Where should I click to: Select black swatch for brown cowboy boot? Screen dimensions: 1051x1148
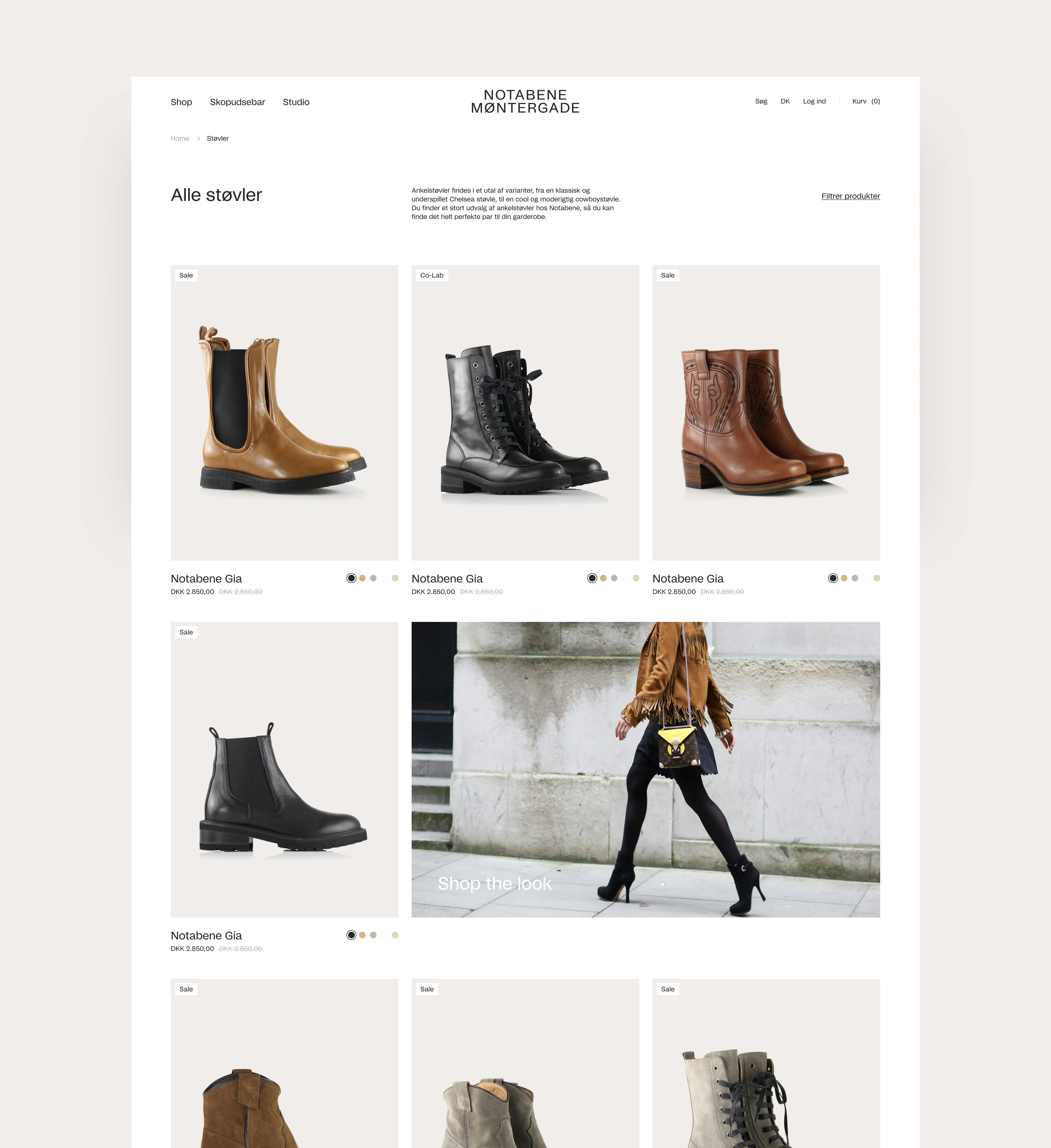click(833, 578)
